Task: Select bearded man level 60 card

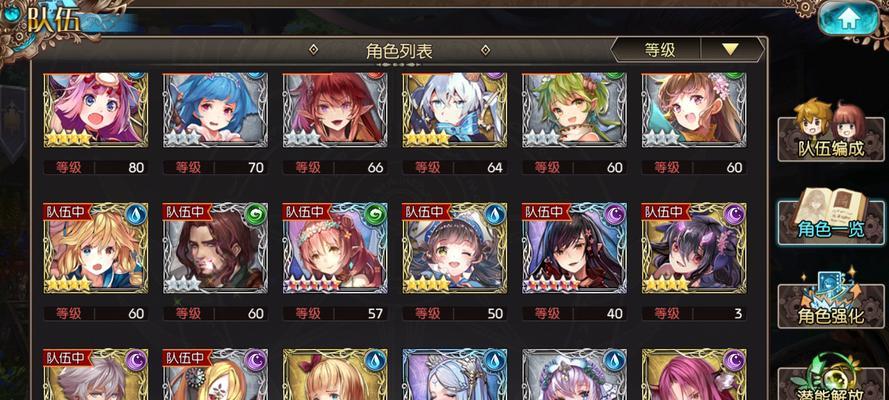Action: pos(215,248)
